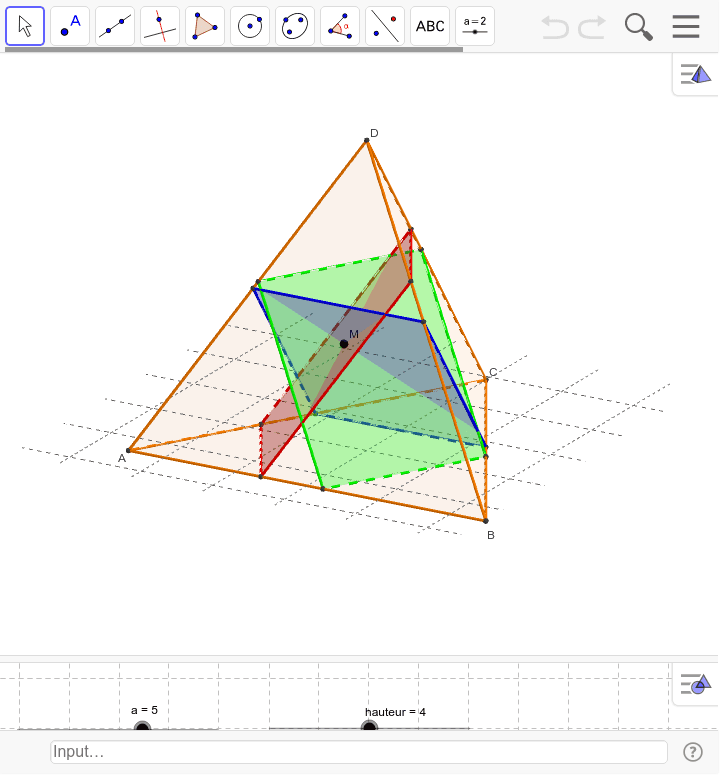Select the Point tool
The image size is (720, 775).
[x=70, y=26]
